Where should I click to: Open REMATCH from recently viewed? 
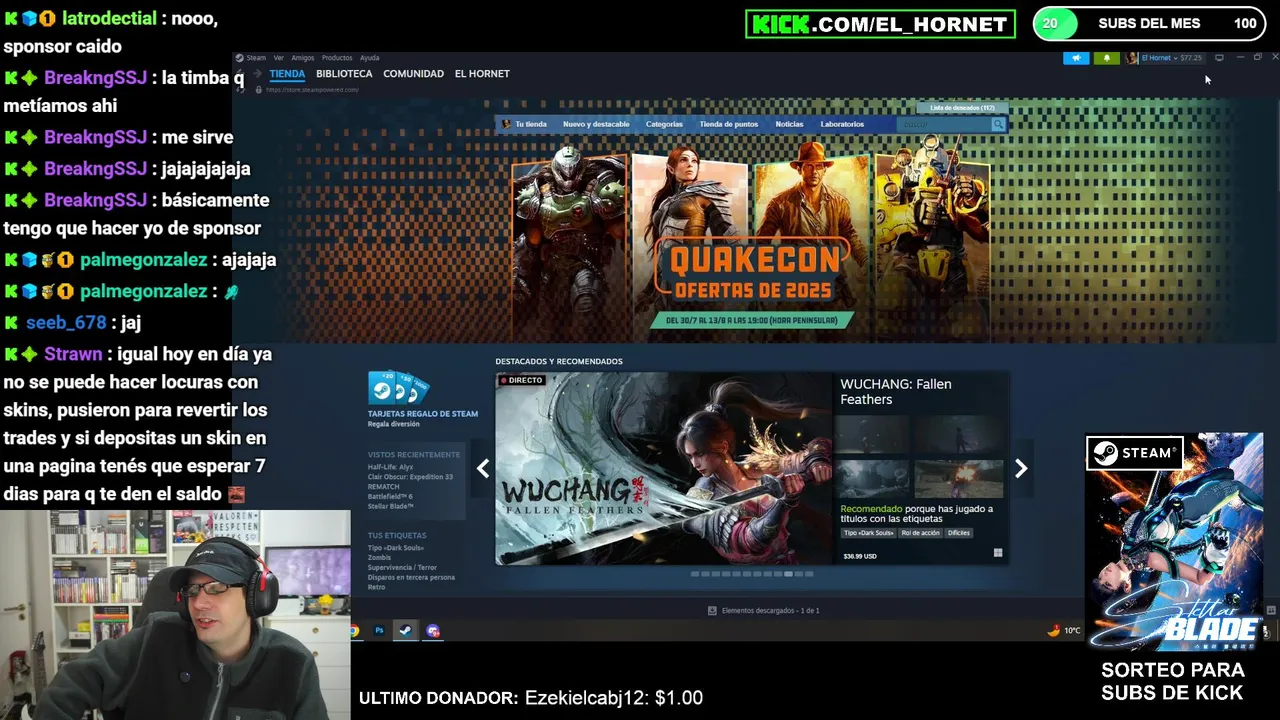coord(383,487)
